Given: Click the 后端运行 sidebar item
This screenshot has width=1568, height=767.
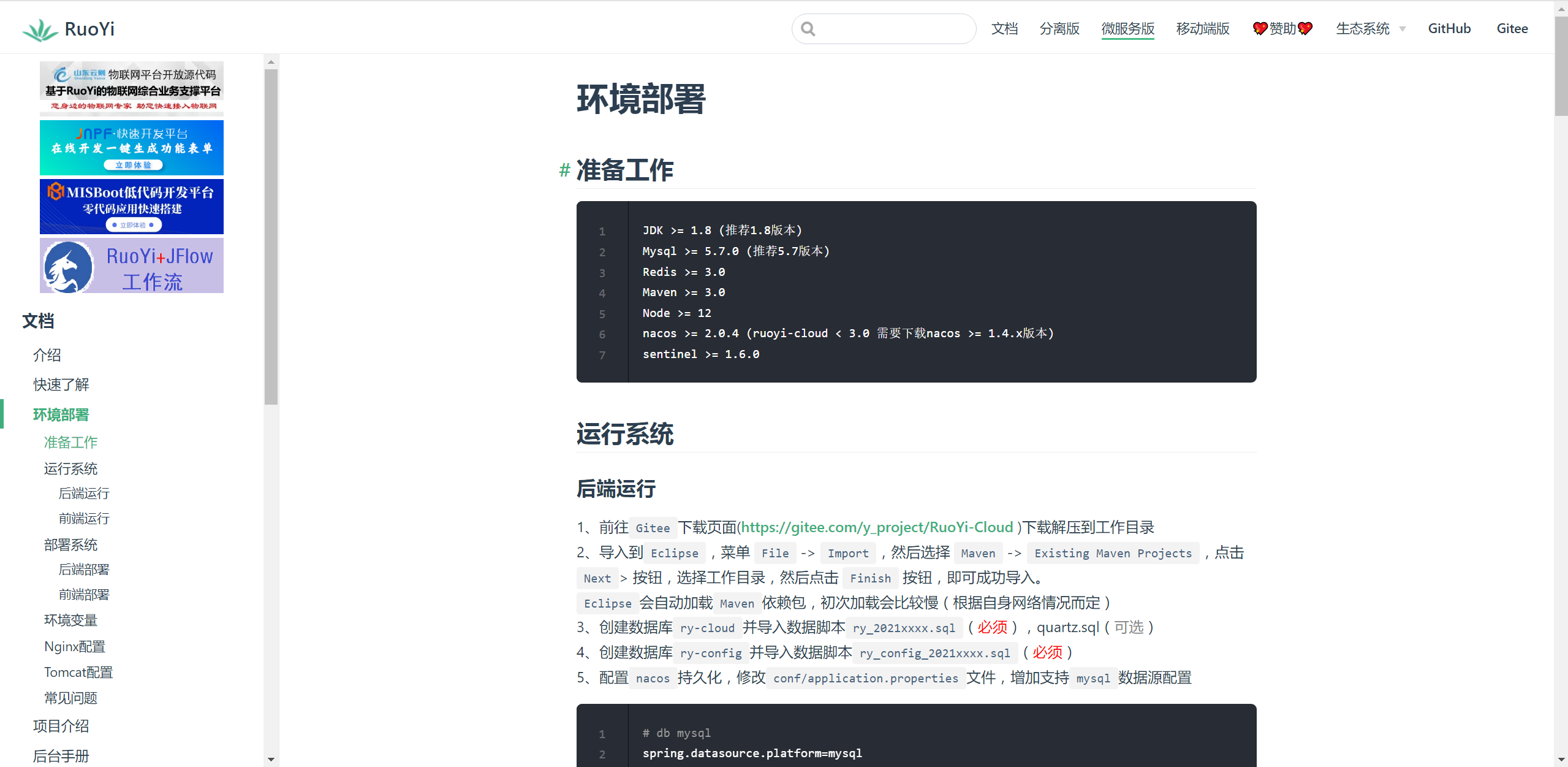Looking at the screenshot, I should (84, 492).
